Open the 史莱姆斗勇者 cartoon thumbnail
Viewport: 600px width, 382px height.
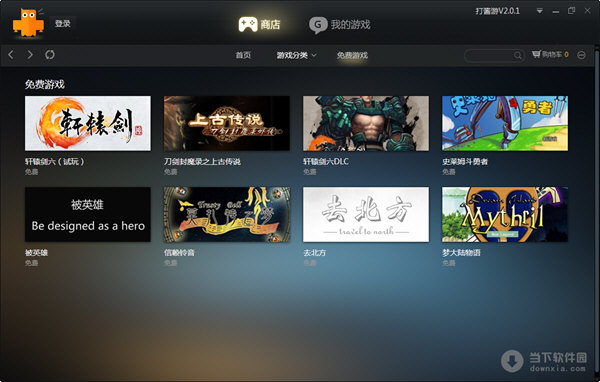(505, 123)
